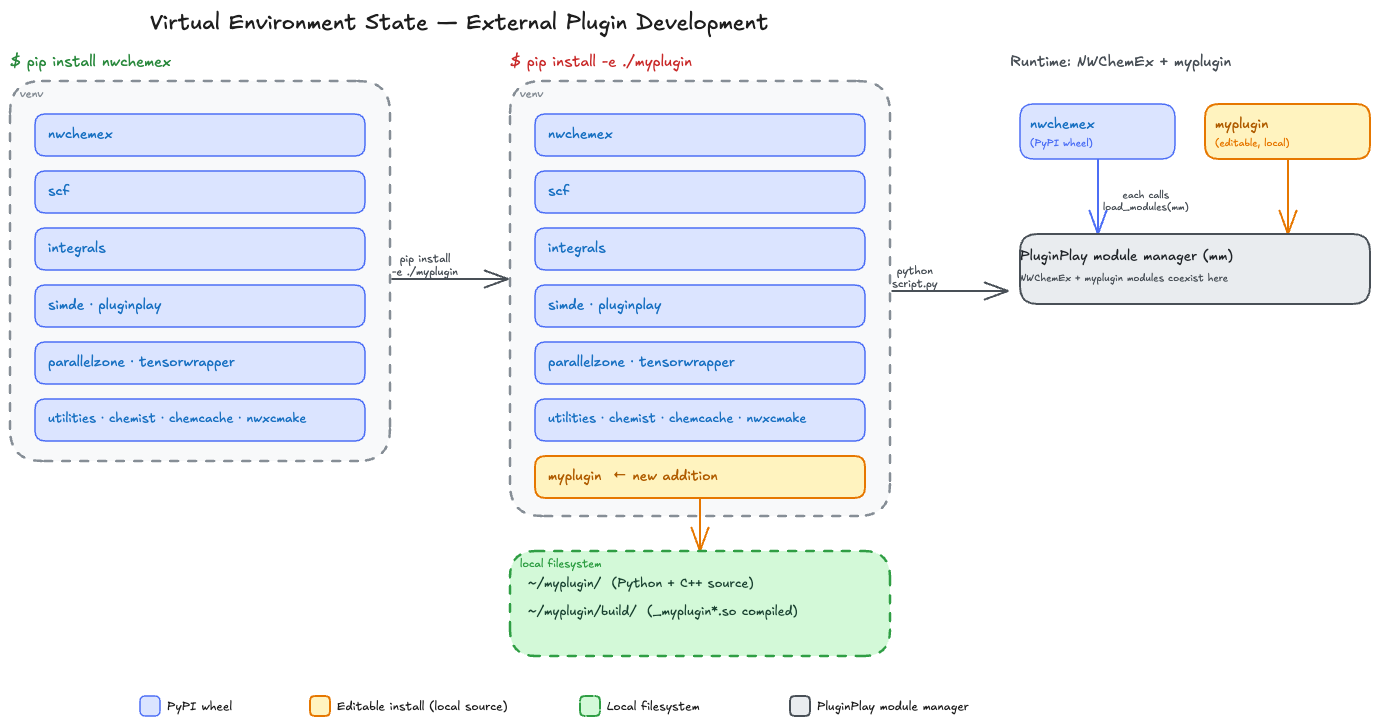The height and width of the screenshot is (726, 1380).
Task: Select the '$ pip install -e ./myplugin' heading
Action: (x=601, y=62)
